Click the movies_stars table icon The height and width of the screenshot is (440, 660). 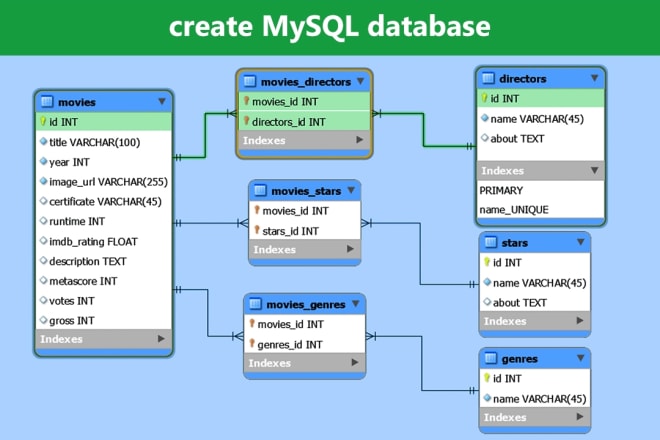pyautogui.click(x=260, y=191)
